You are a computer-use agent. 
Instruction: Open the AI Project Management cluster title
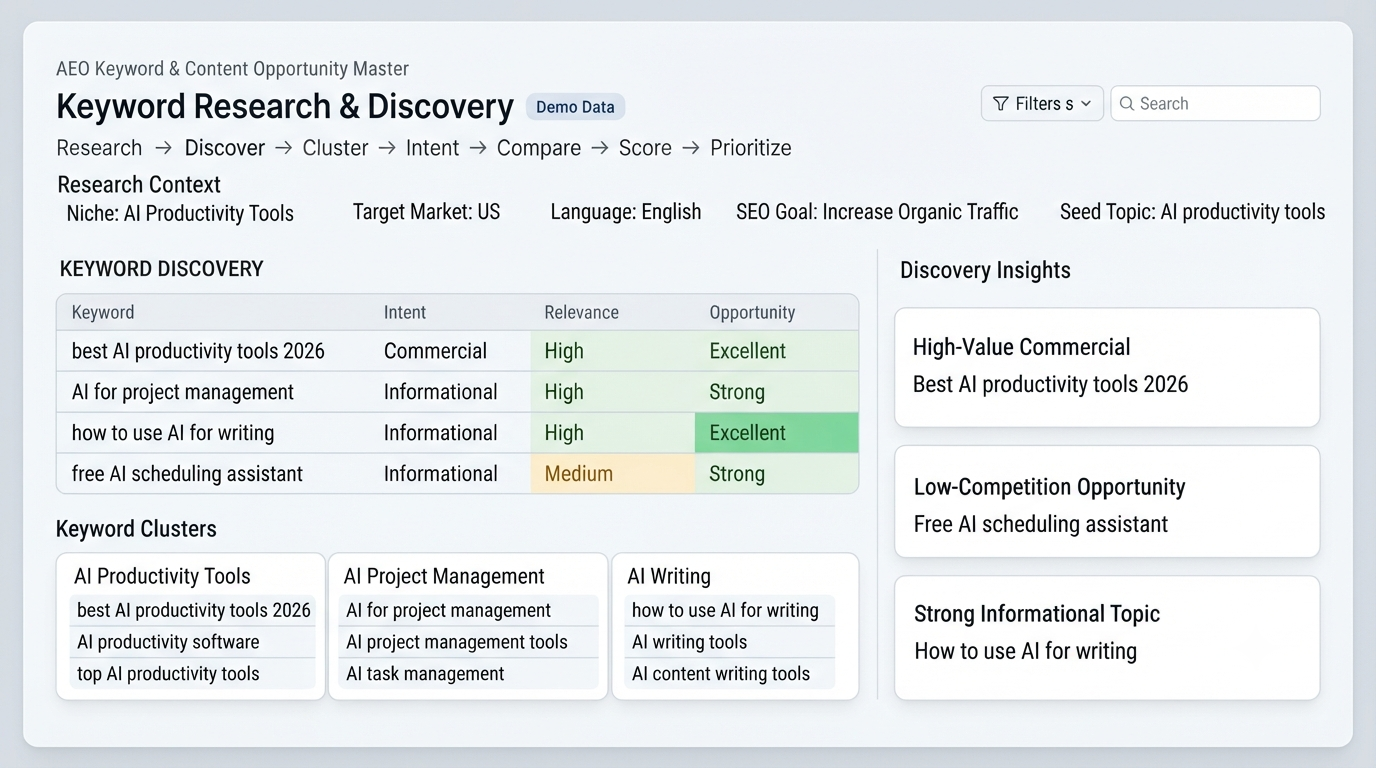click(x=444, y=576)
